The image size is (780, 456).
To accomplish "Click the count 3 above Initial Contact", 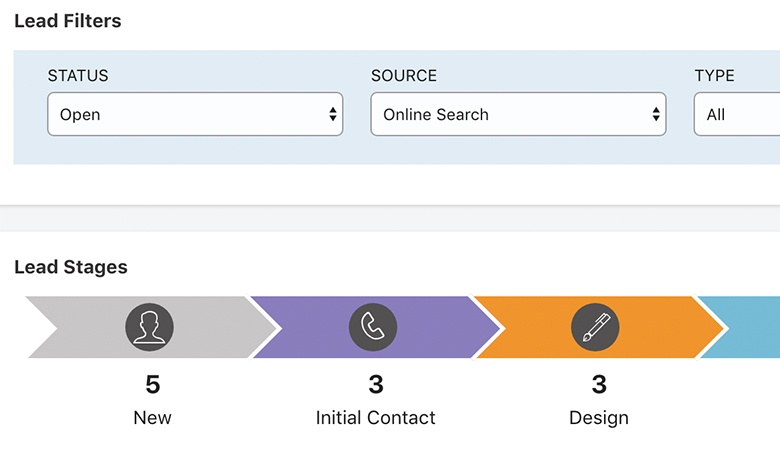I will 376,385.
